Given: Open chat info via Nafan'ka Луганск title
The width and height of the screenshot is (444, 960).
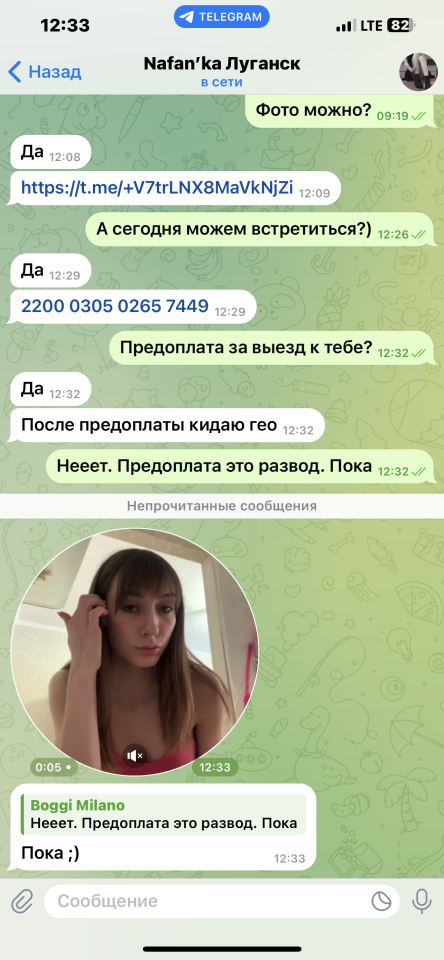Looking at the screenshot, I should click(222, 63).
